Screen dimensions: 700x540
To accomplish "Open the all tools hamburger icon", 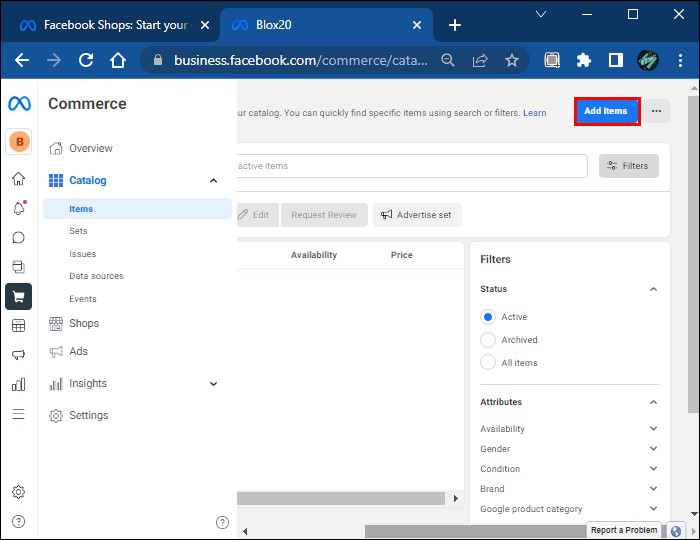I will [18, 414].
